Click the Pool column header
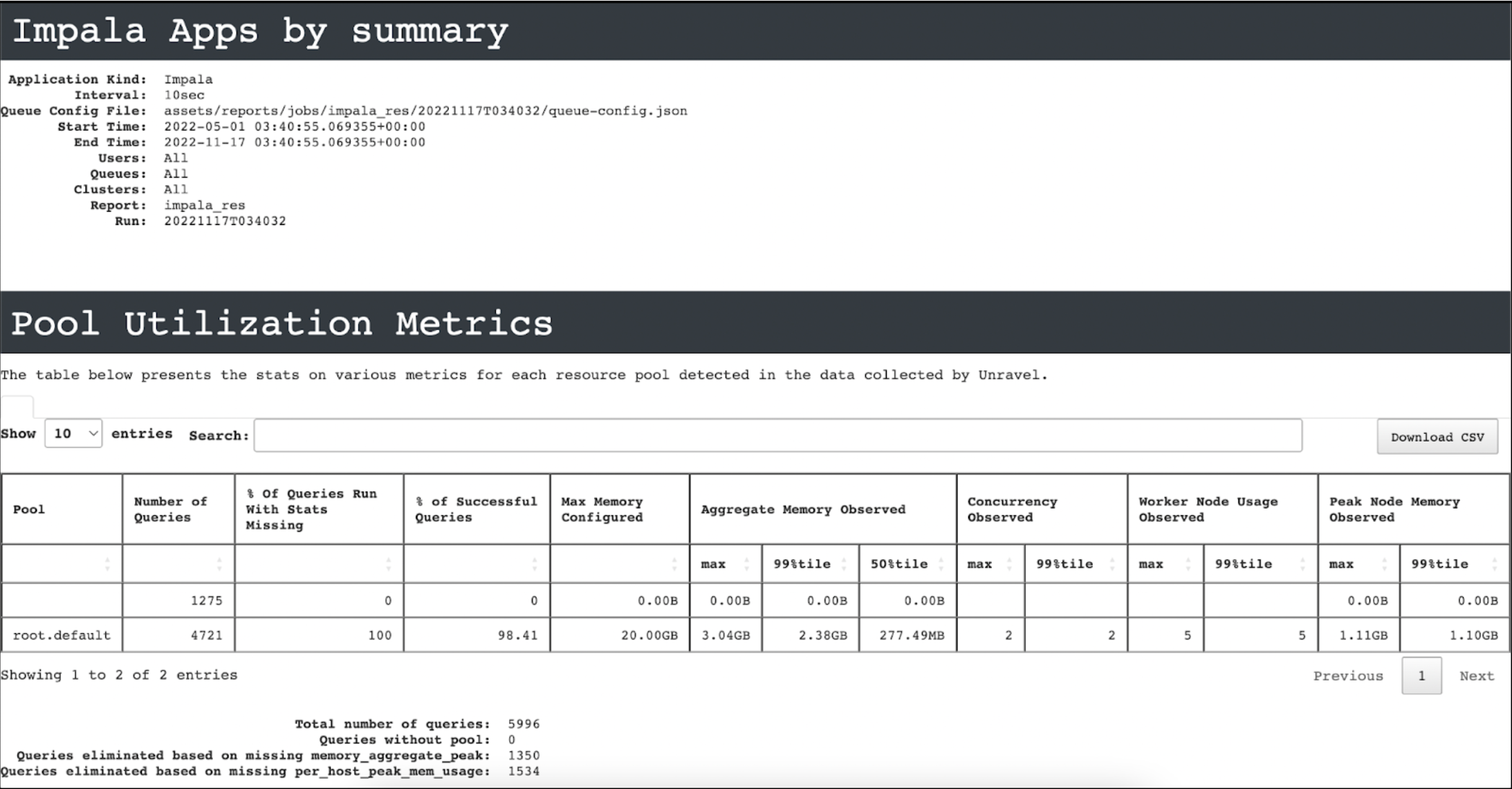Viewport: 1512px width, 789px height. click(62, 509)
